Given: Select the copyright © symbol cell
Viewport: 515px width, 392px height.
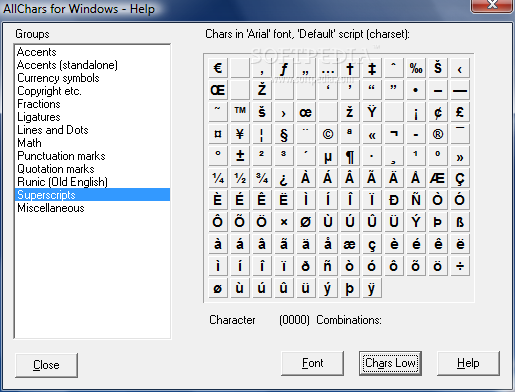Looking at the screenshot, I should point(328,134).
